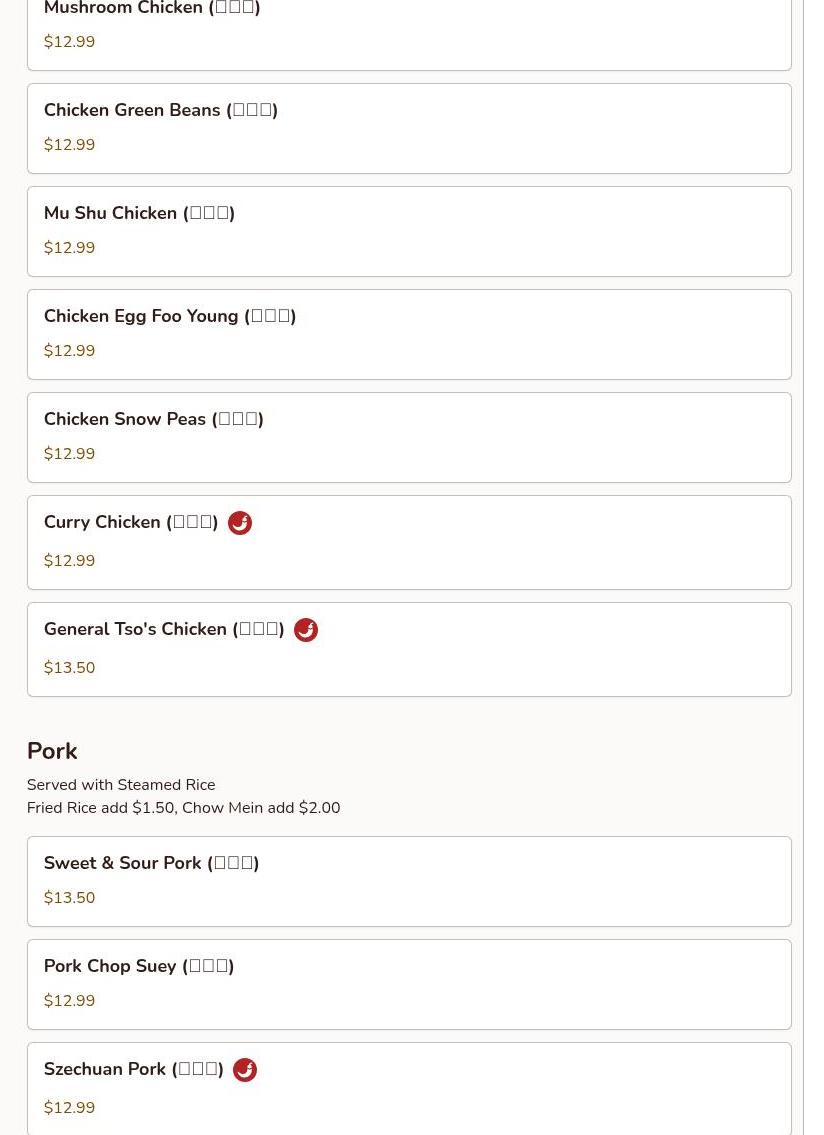824x1135 pixels.
Task: Click the 'Served with Steamed Rice' note
Action: coord(121,785)
